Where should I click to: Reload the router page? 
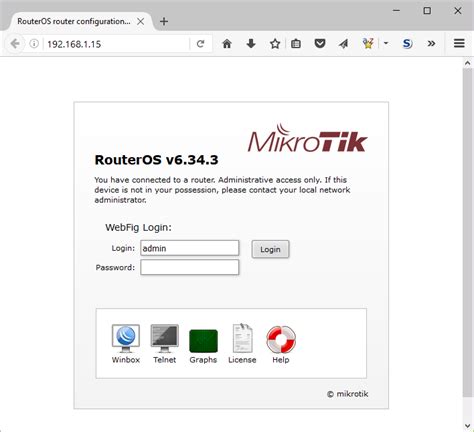coord(200,44)
